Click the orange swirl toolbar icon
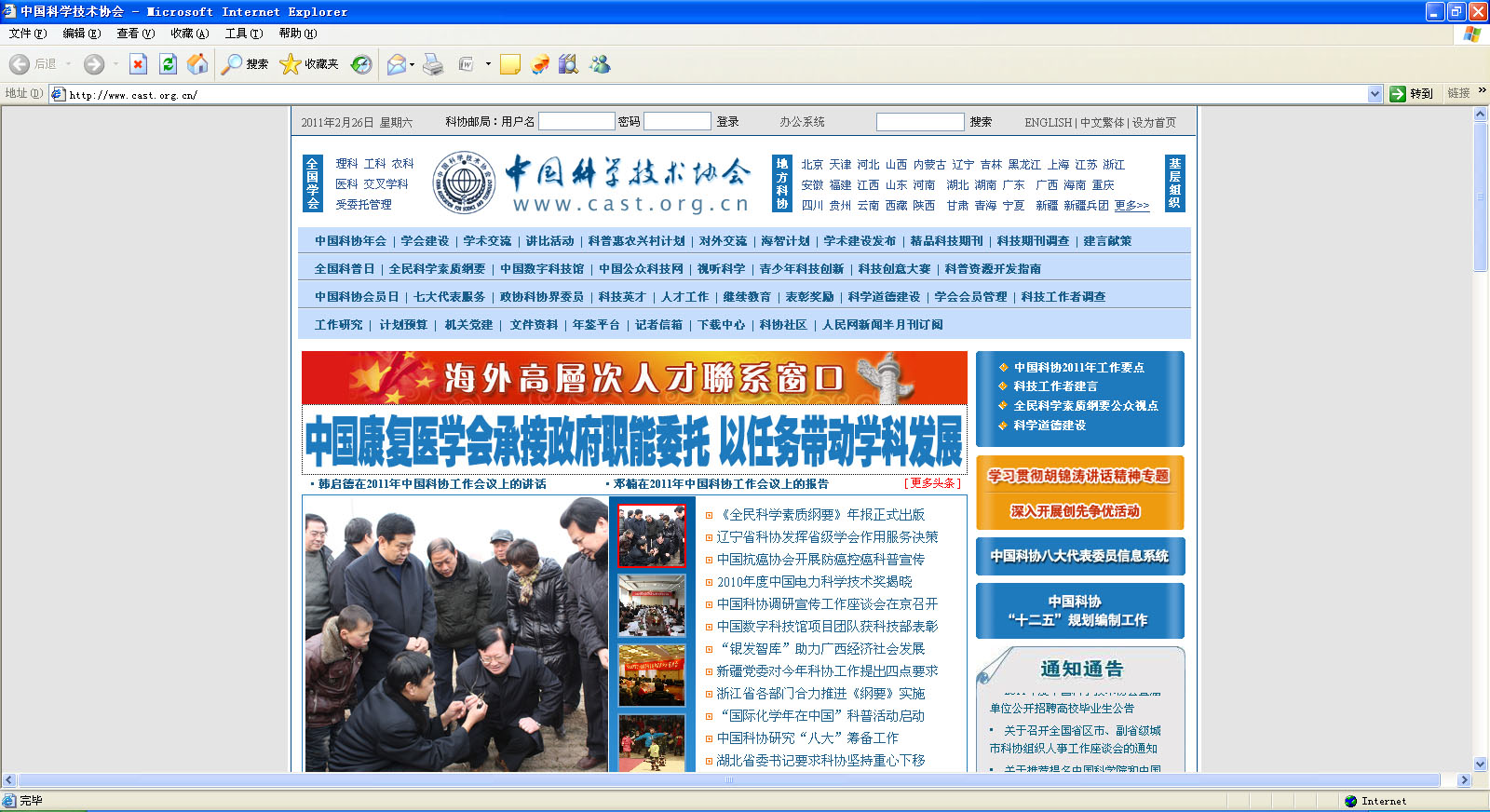The image size is (1490, 812). pyautogui.click(x=540, y=64)
